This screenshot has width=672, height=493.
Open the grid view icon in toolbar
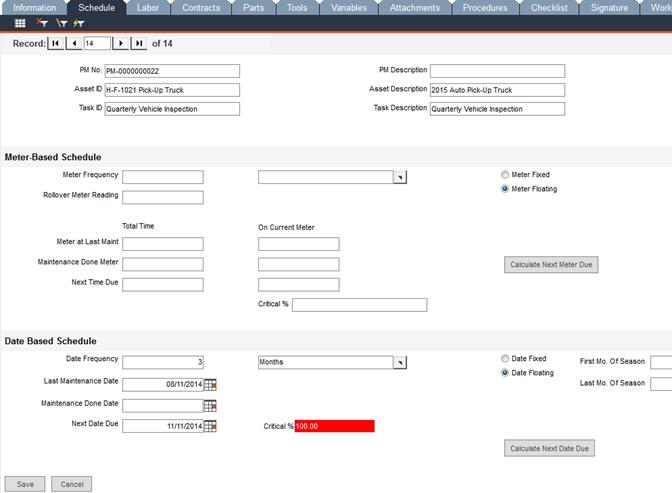click(x=20, y=22)
